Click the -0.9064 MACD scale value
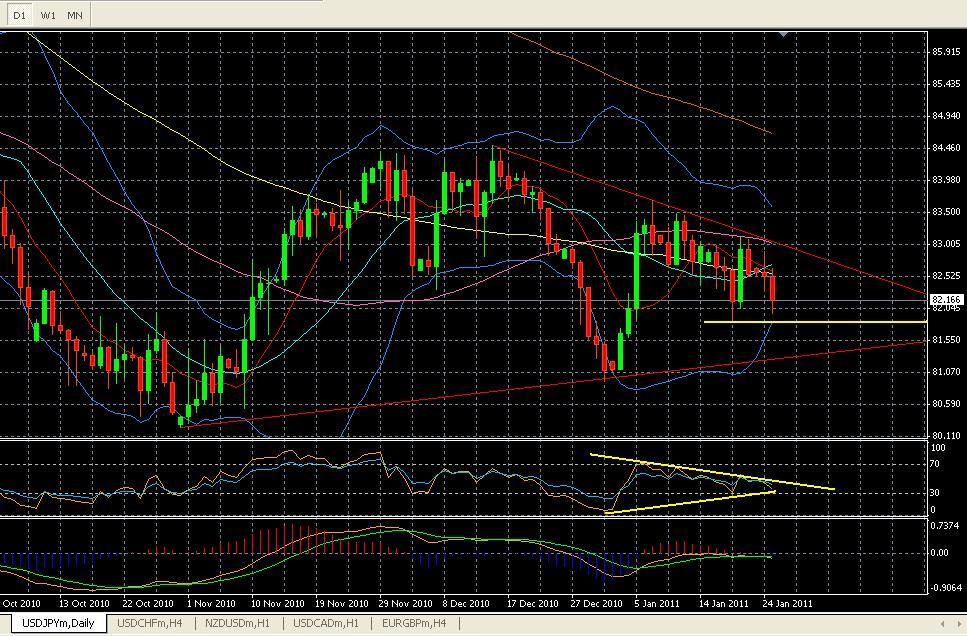The width and height of the screenshot is (967, 636). pos(944,587)
